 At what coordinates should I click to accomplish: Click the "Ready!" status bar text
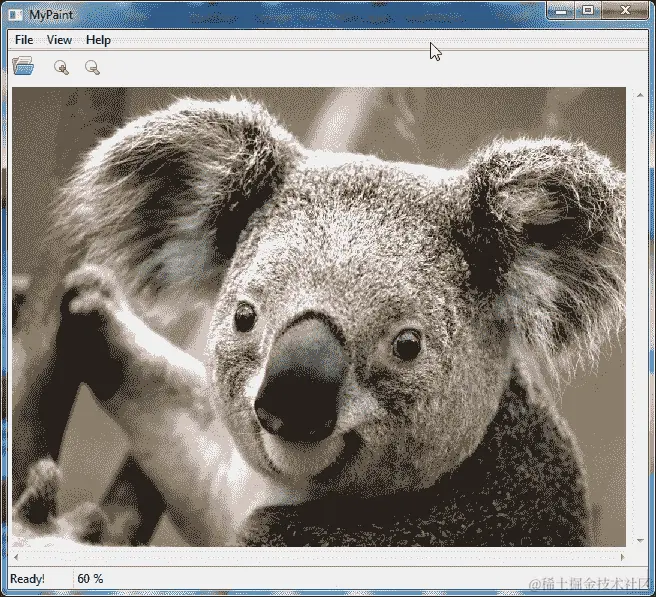pos(27,579)
